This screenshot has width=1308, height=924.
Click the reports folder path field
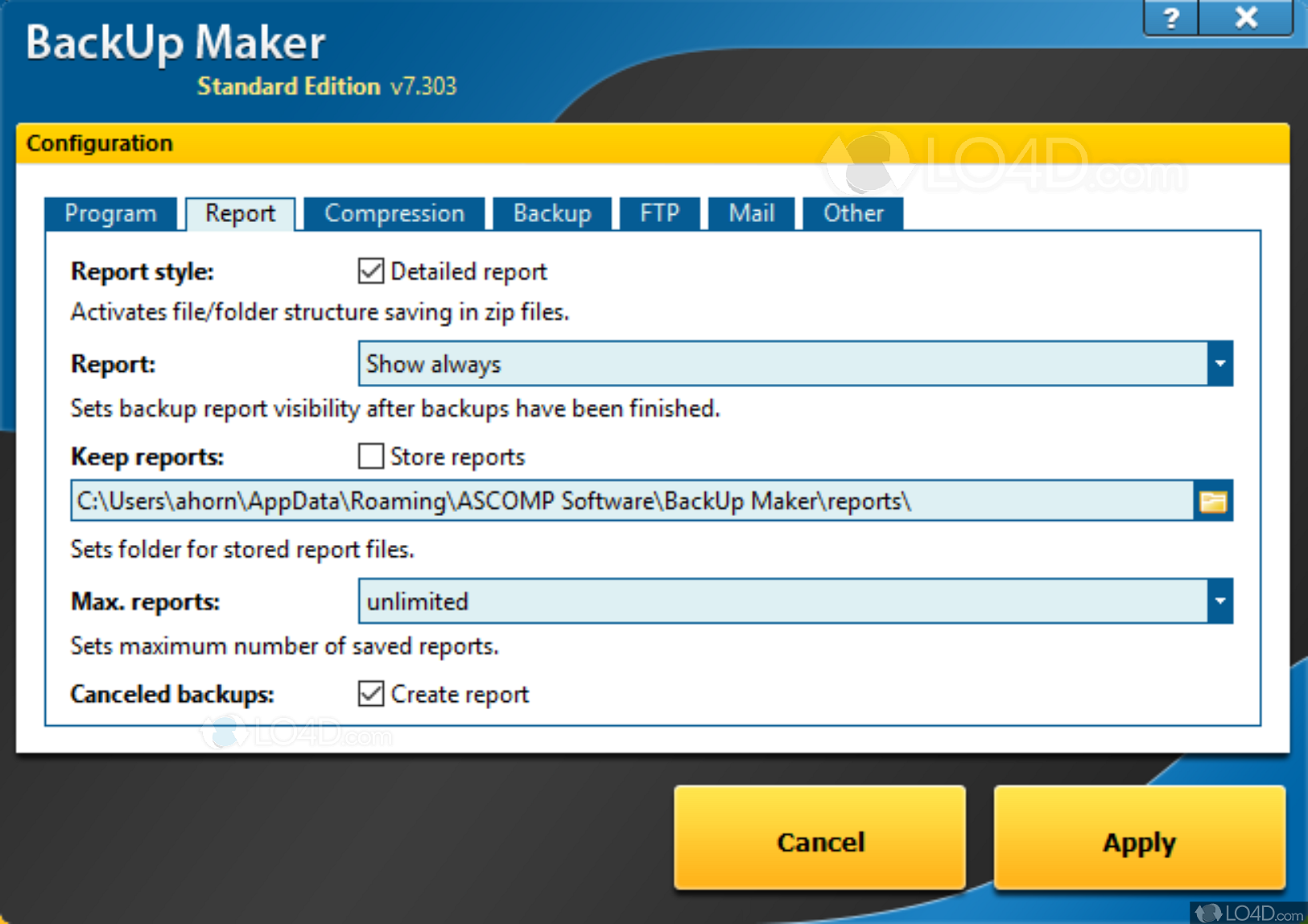pos(563,501)
